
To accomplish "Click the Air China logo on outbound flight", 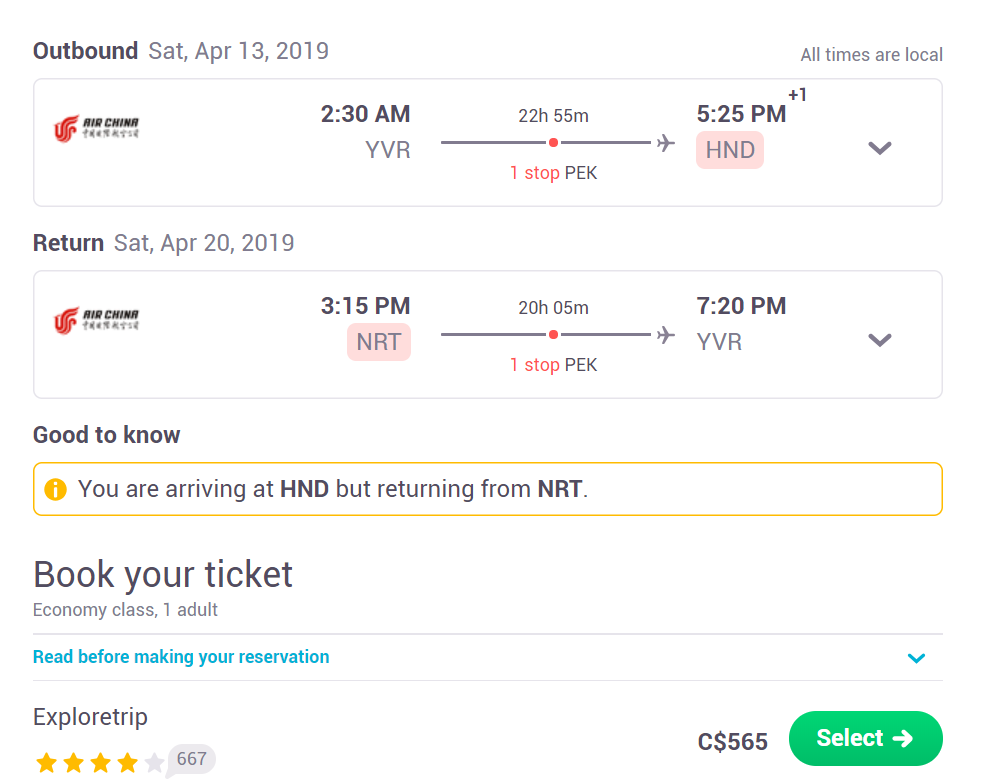I will pyautogui.click(x=96, y=129).
